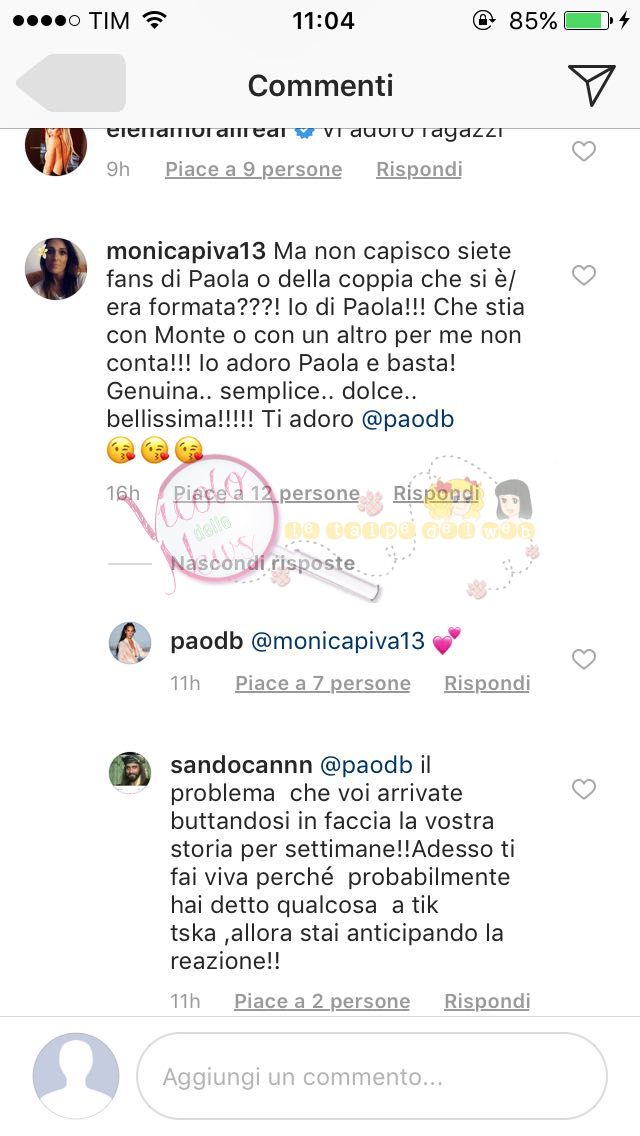
Task: View Piace a 2 persone likes list
Action: point(322,1001)
